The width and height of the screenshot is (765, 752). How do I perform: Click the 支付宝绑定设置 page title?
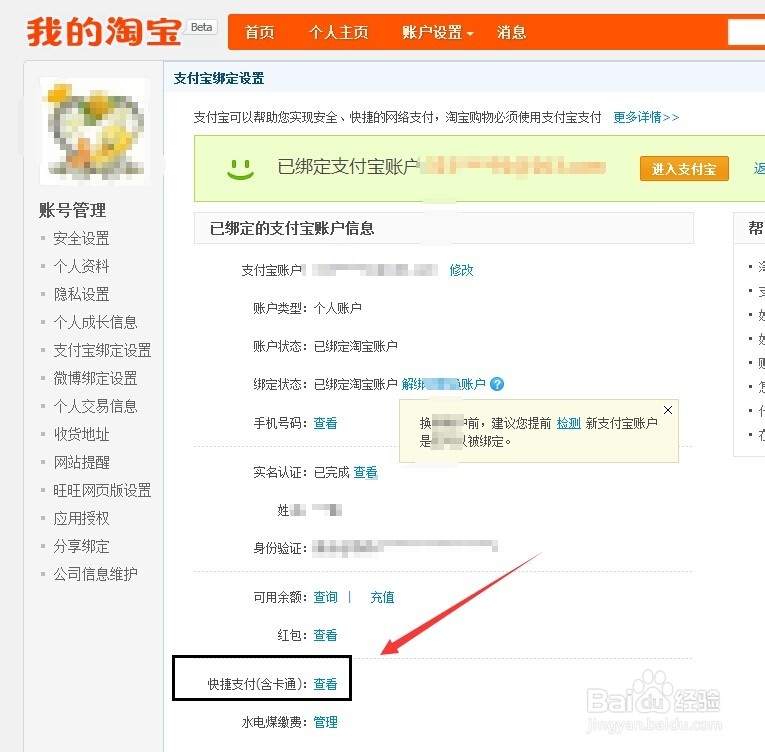coord(219,78)
